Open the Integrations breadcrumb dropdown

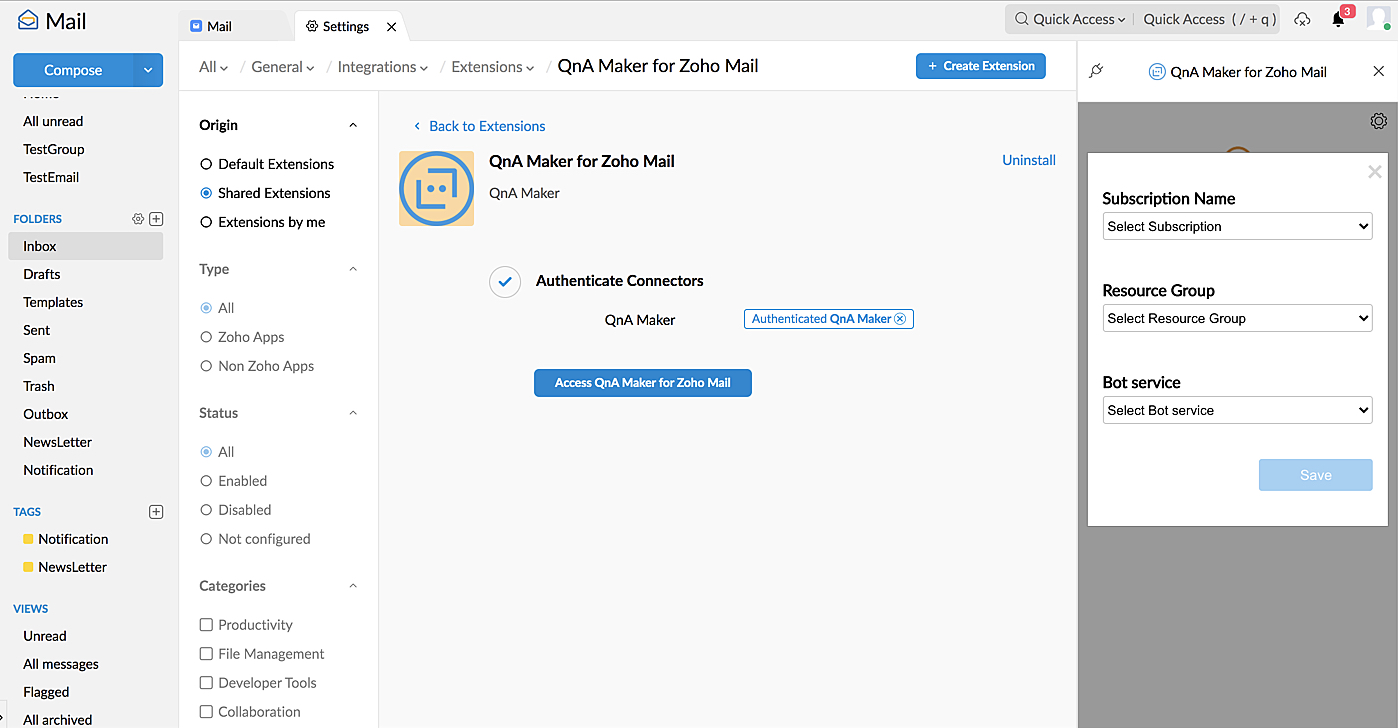point(383,67)
